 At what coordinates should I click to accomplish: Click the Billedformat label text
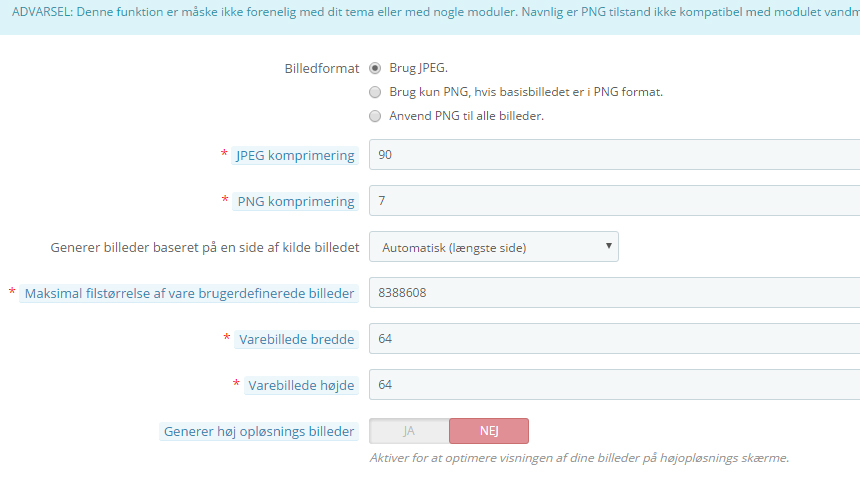[321, 69]
